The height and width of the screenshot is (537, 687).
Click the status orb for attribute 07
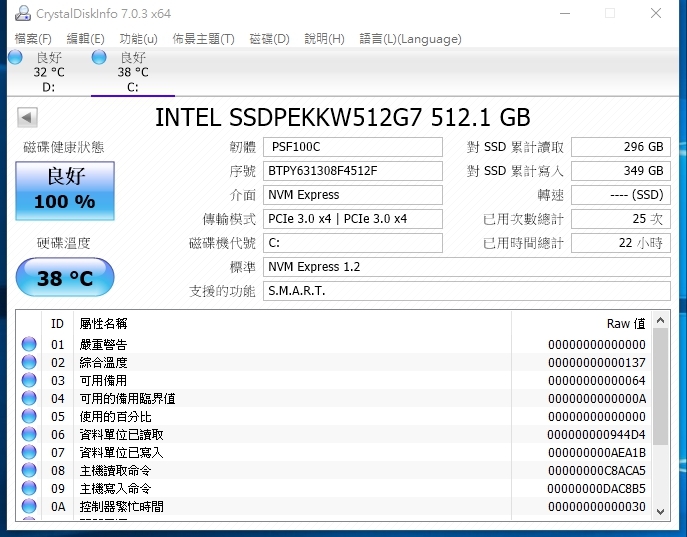[x=29, y=452]
